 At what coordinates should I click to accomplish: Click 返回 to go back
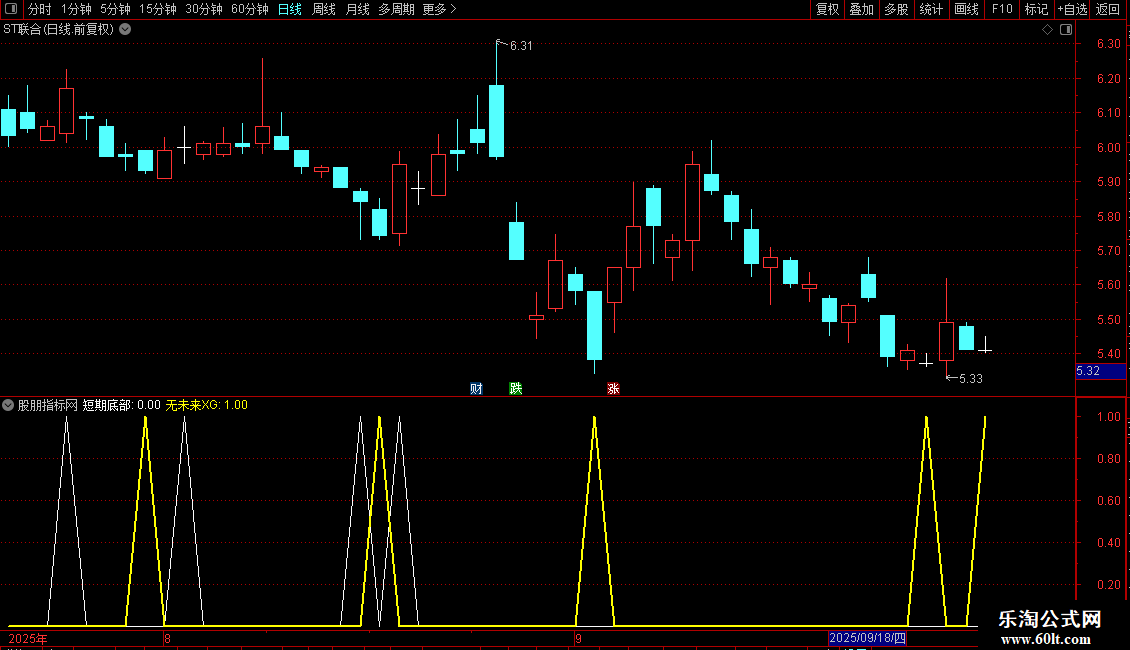1108,9
